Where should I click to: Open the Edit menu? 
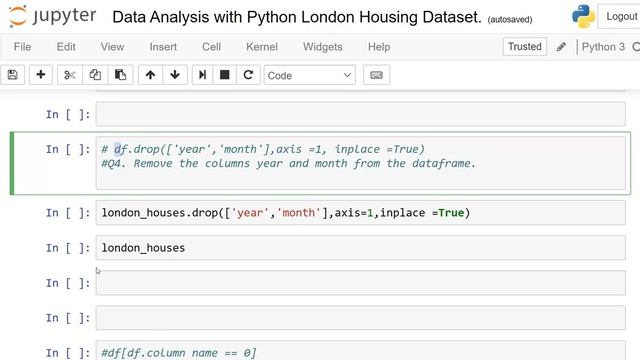pyautogui.click(x=66, y=47)
